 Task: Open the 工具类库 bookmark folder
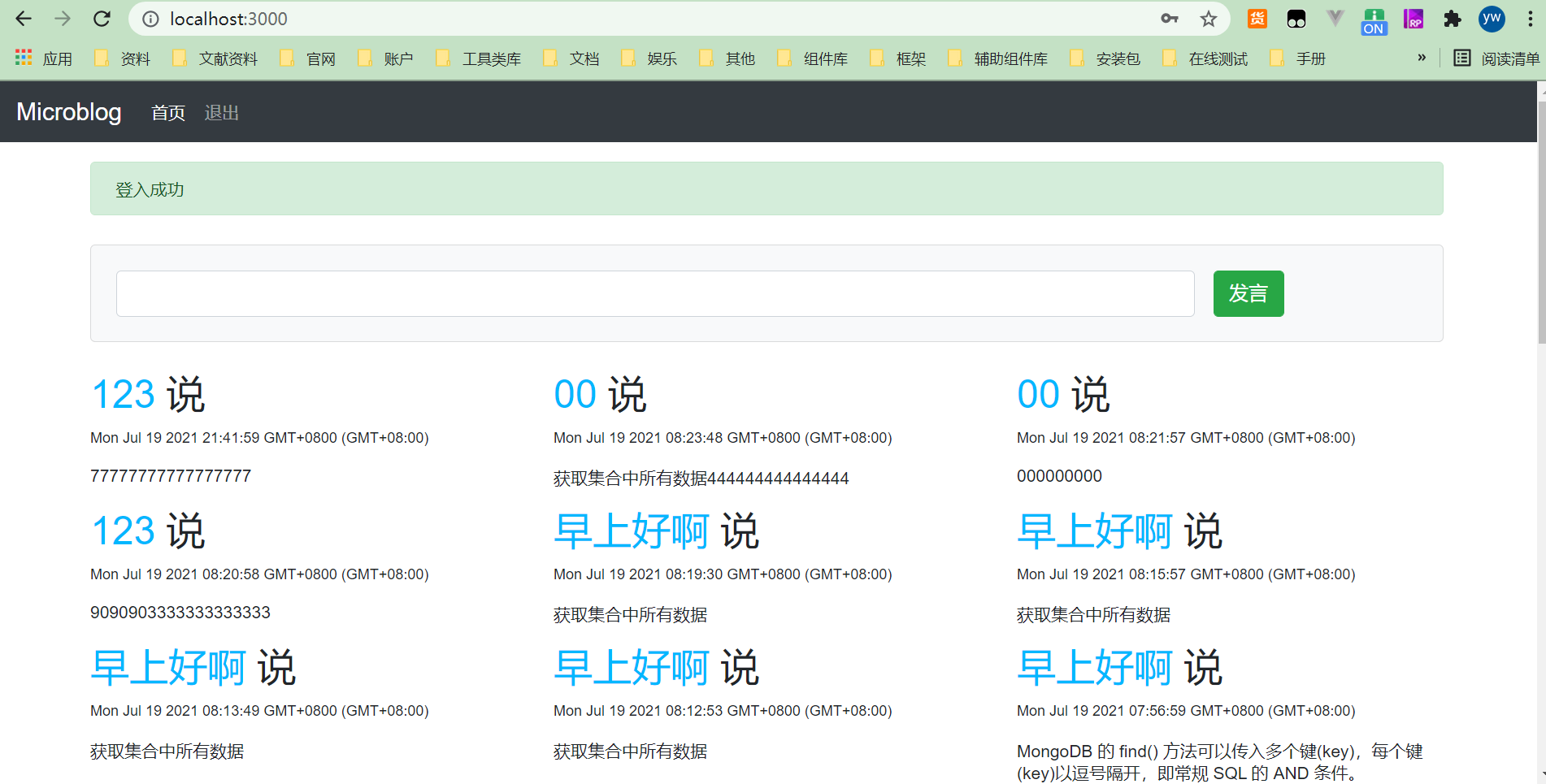[479, 58]
